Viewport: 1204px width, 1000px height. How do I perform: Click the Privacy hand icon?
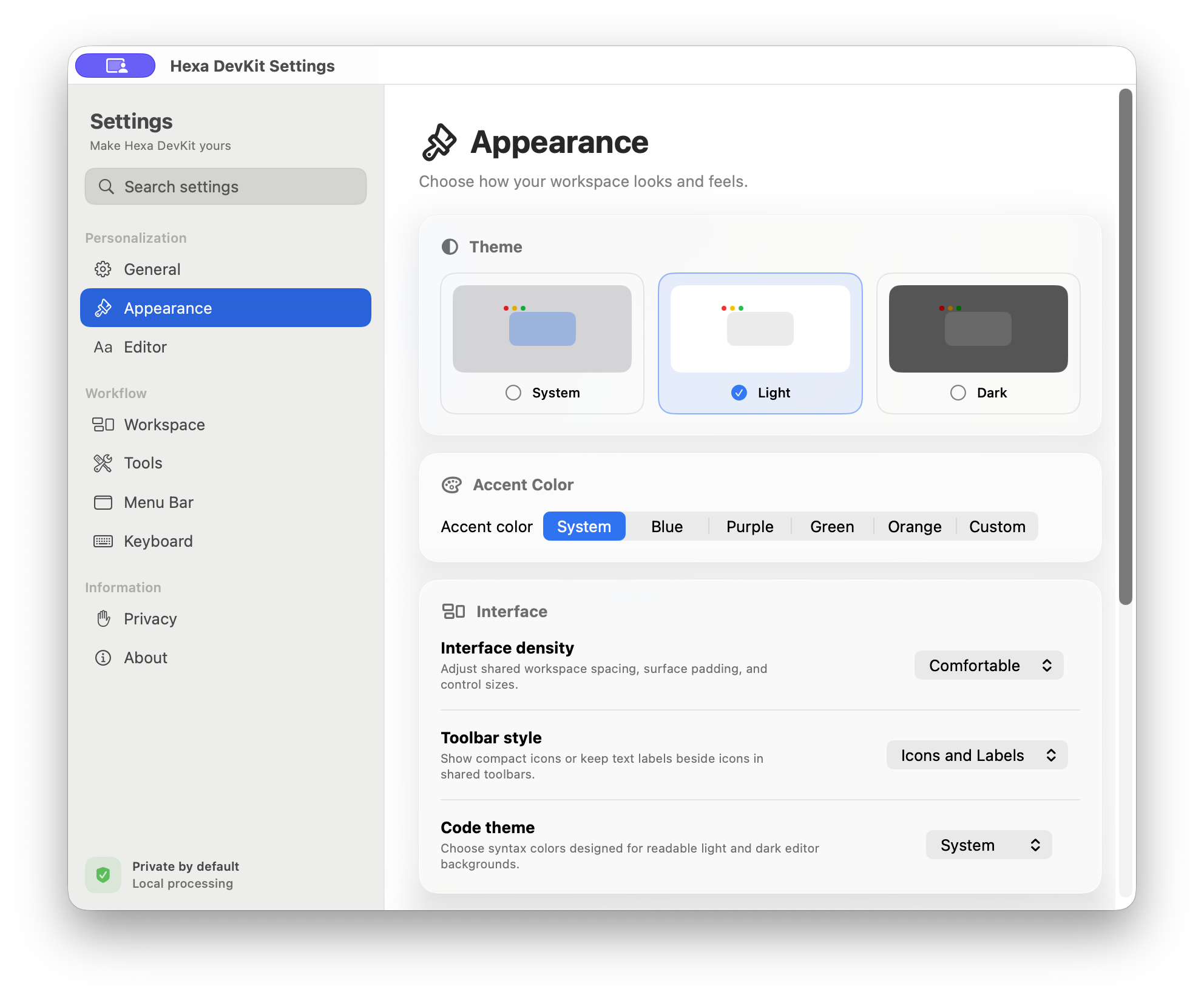pos(103,619)
